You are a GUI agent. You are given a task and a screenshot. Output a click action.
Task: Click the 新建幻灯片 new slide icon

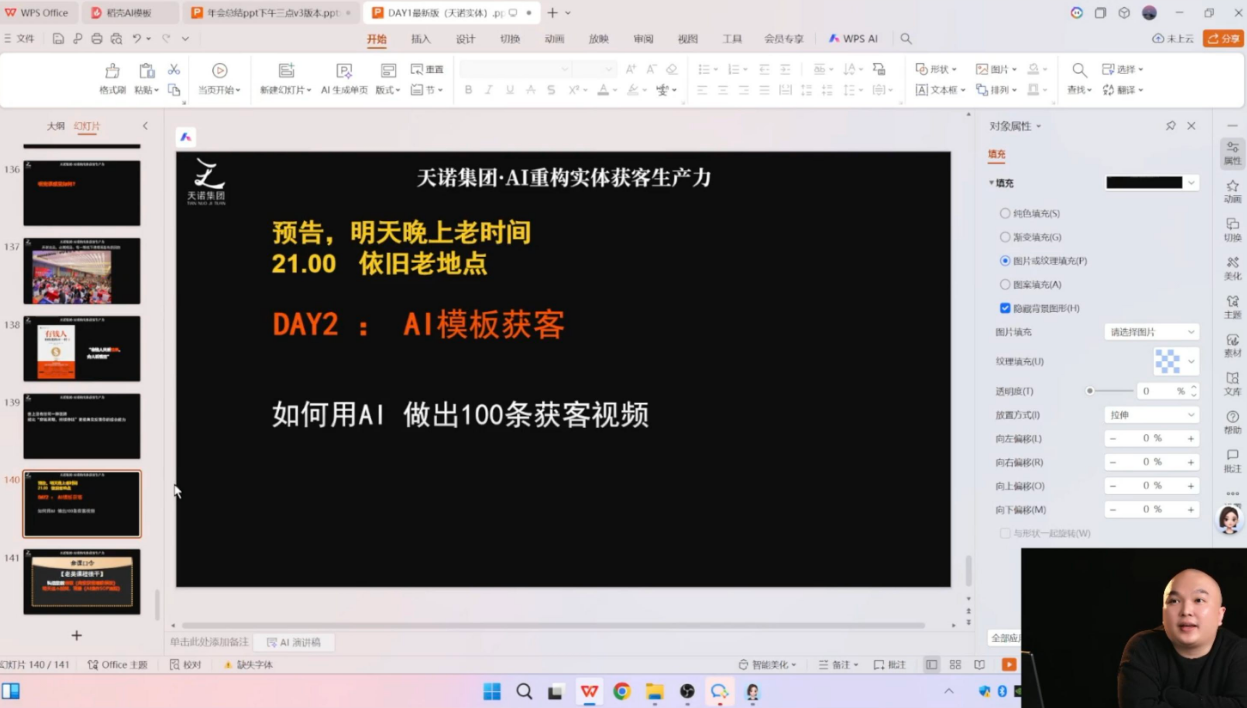tap(286, 71)
